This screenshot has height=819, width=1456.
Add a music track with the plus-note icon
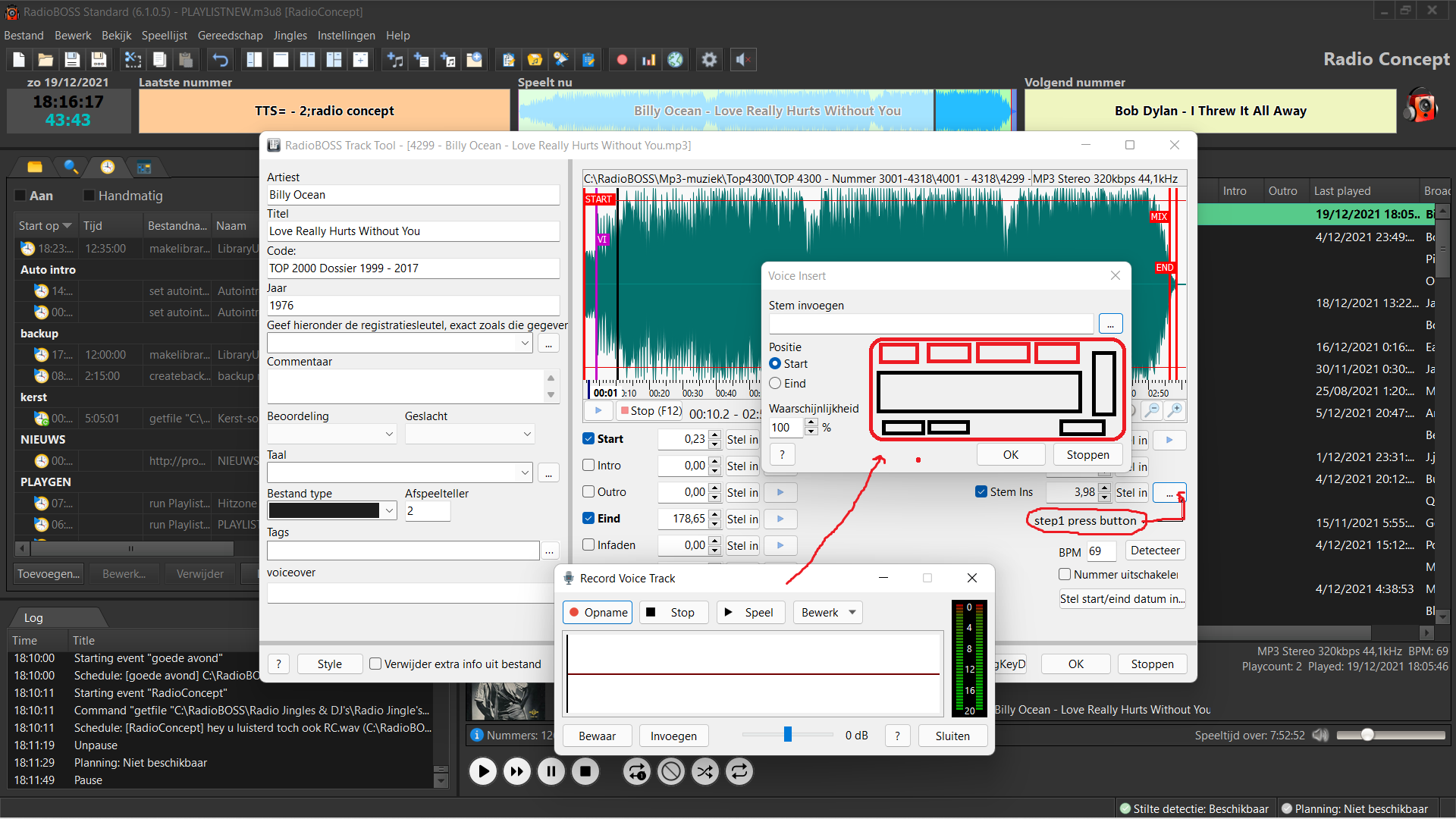[x=395, y=60]
